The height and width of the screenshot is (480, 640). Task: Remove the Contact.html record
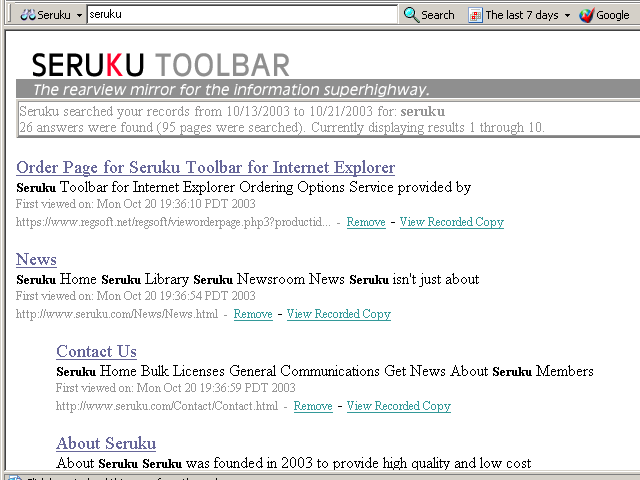click(313, 406)
